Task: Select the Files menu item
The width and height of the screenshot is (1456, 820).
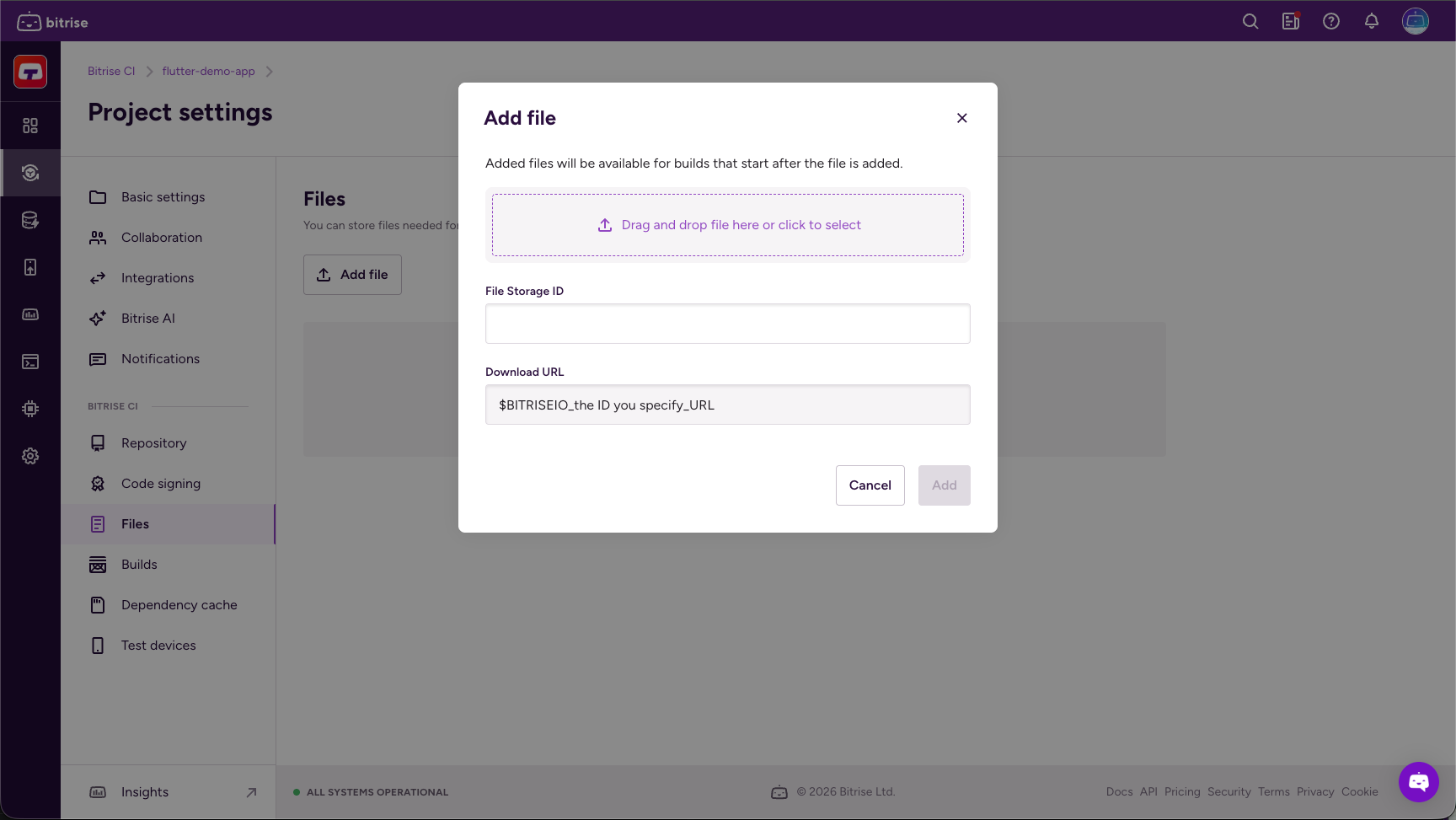Action: click(169, 524)
